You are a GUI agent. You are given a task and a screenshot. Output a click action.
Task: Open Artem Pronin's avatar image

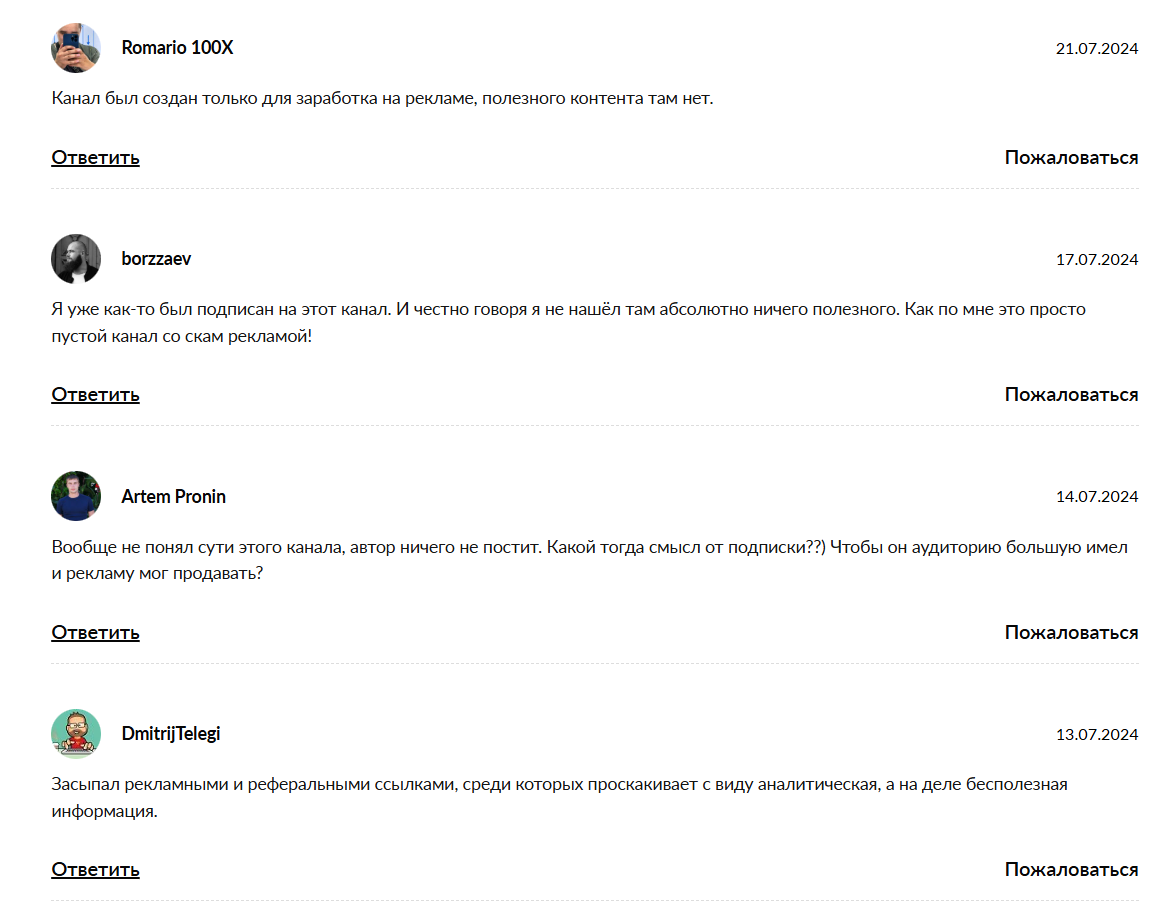76,496
